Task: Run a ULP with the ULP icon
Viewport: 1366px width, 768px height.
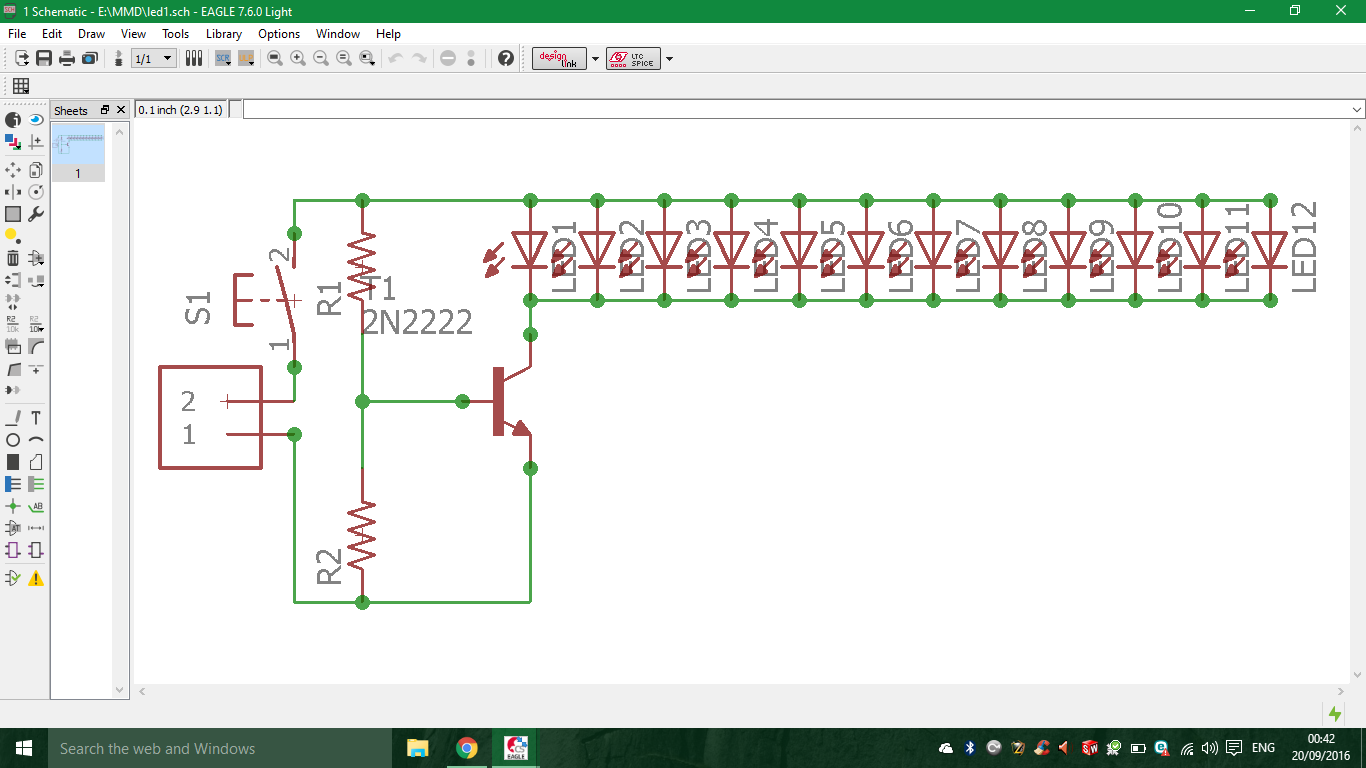Action: click(246, 58)
